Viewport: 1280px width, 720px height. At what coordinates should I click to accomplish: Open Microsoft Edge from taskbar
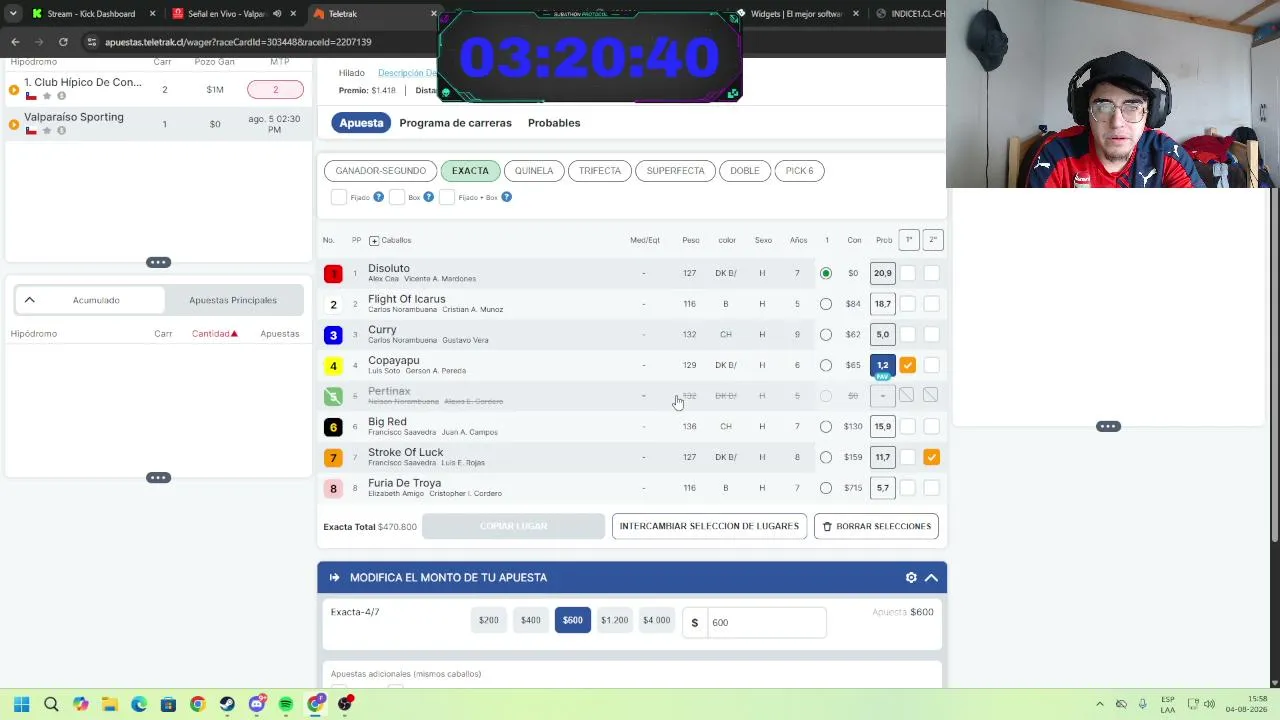click(x=139, y=704)
